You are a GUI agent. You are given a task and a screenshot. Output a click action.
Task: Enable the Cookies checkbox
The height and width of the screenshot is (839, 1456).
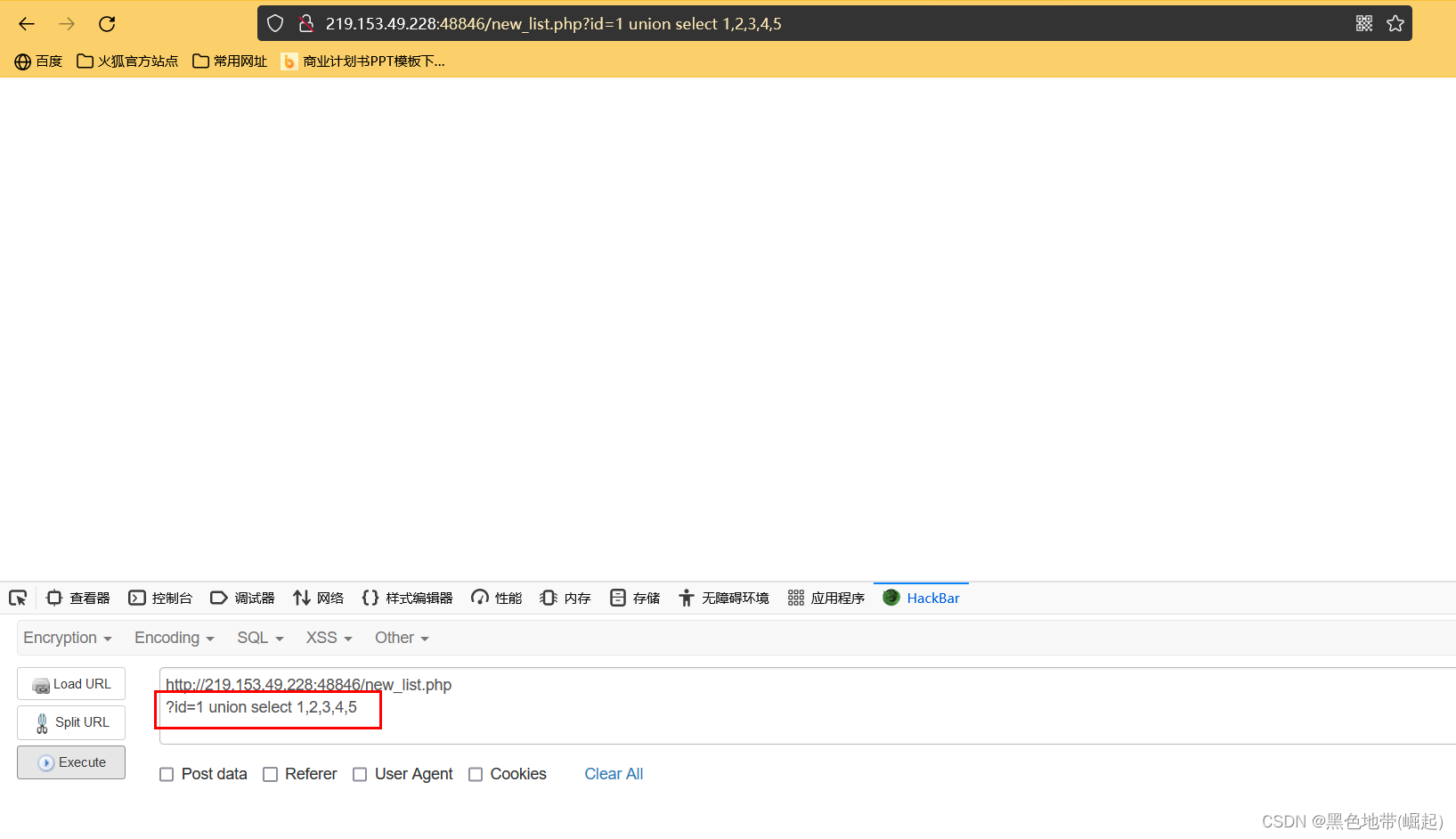point(476,775)
